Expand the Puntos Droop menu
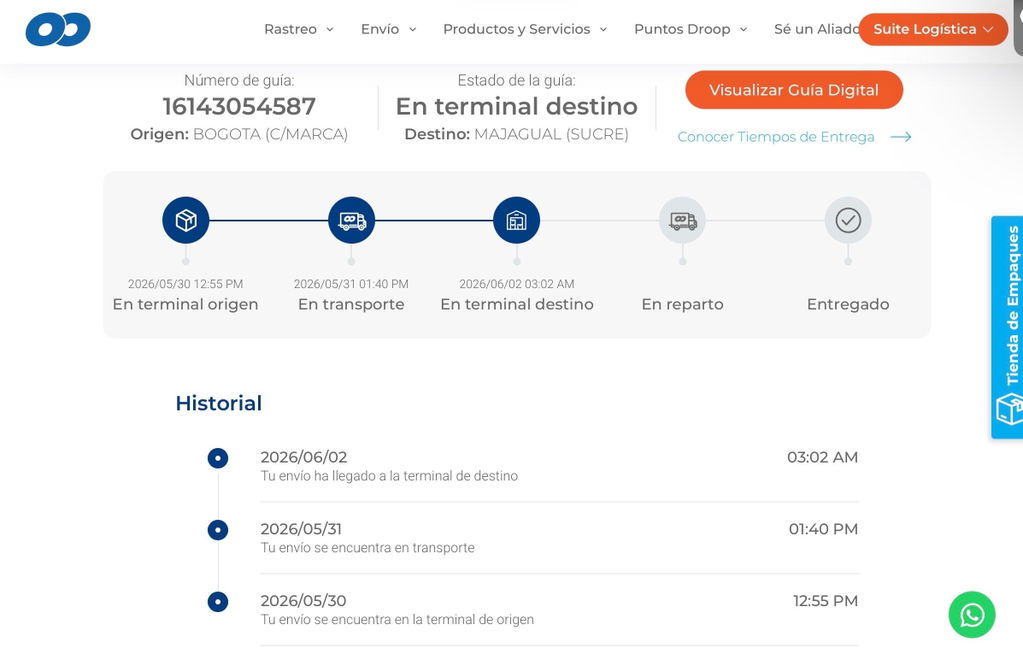This screenshot has width=1023, height=660. pos(691,29)
